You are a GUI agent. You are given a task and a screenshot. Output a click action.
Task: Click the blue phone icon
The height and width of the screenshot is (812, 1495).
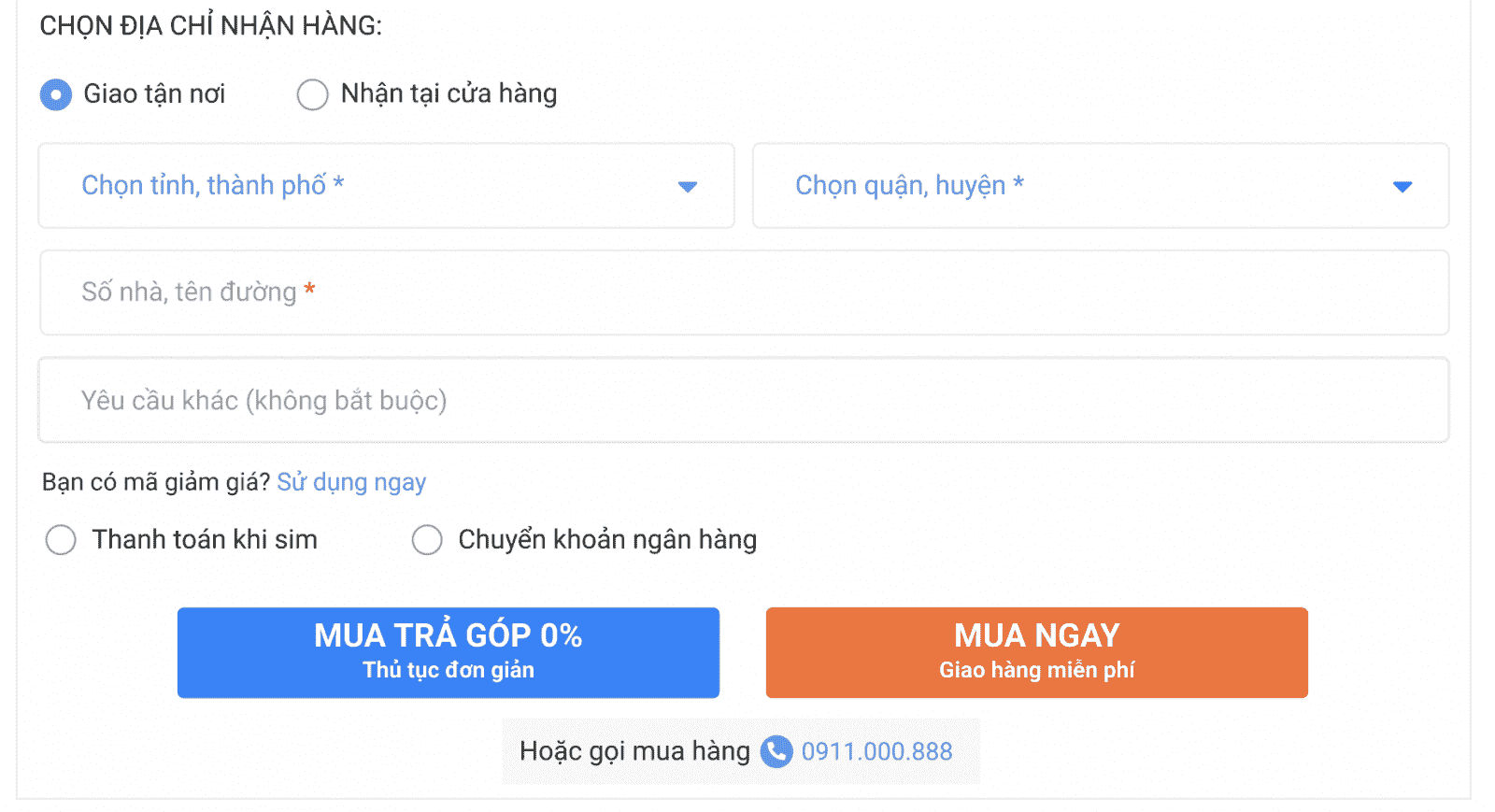(776, 751)
